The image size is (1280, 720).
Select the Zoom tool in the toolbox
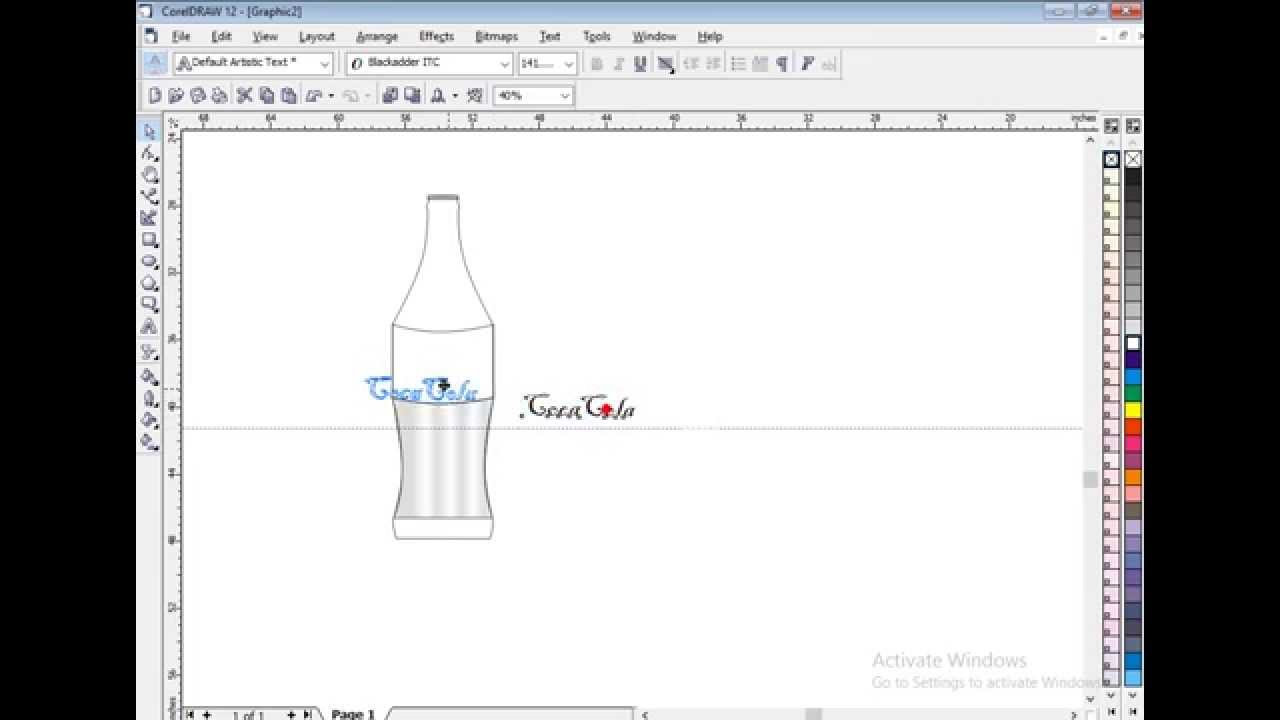click(150, 175)
